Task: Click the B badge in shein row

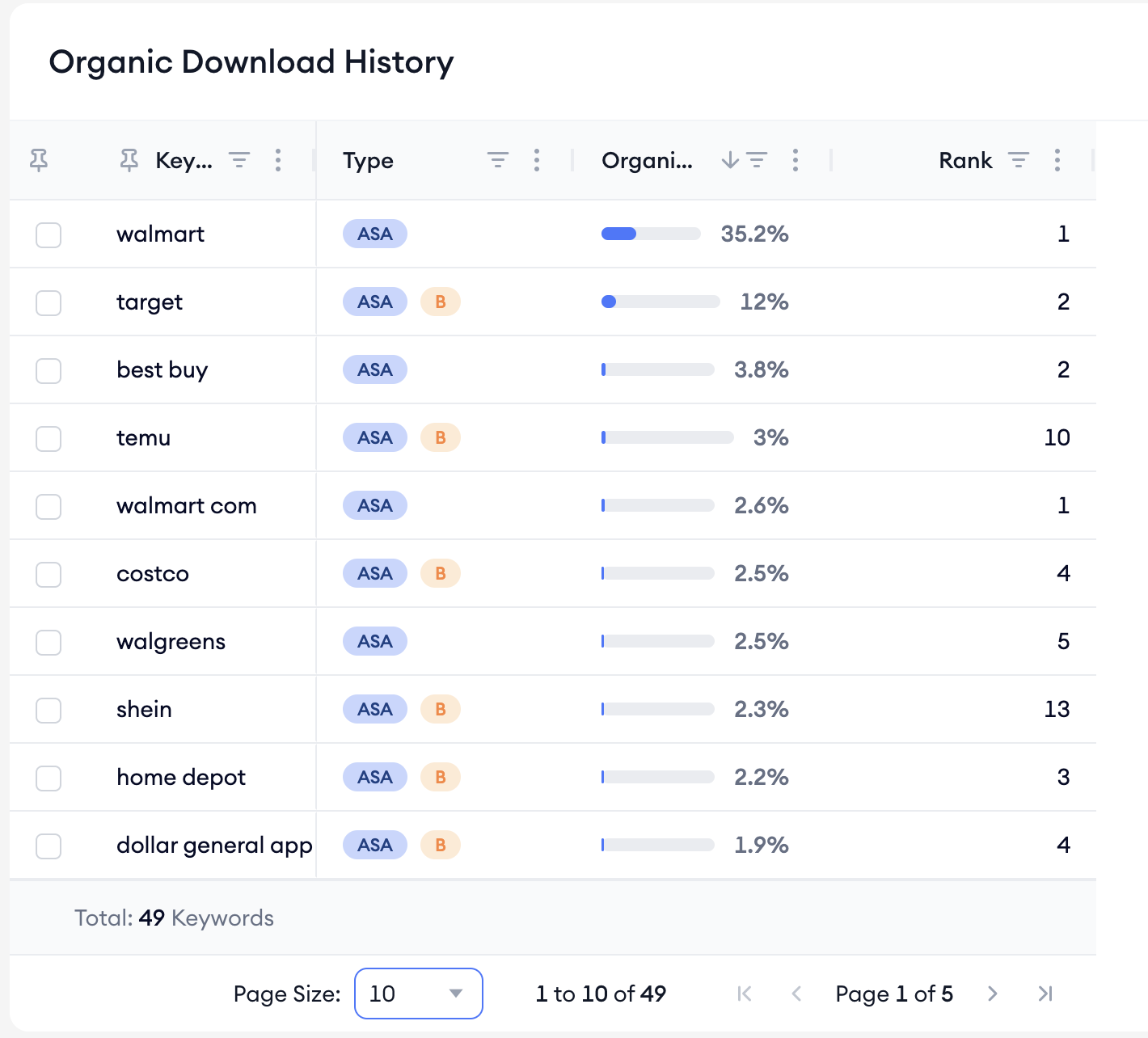Action: coord(441,709)
